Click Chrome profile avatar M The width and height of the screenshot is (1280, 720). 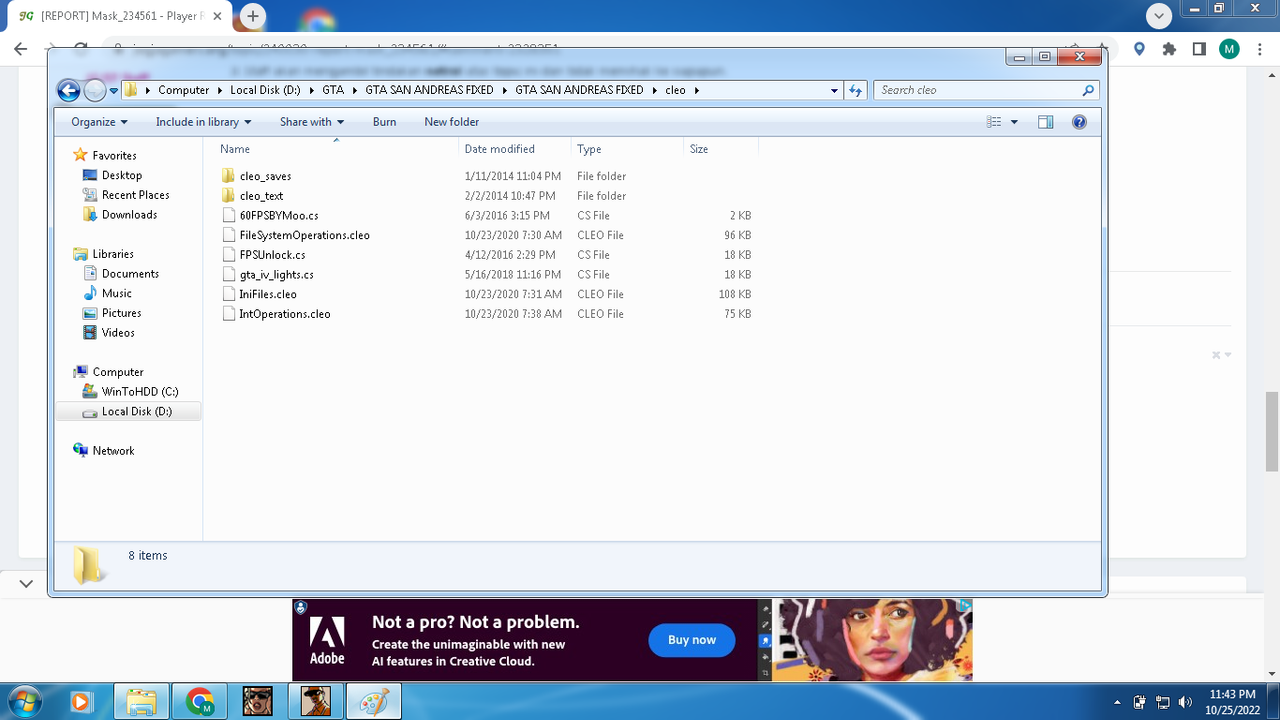tap(1229, 49)
